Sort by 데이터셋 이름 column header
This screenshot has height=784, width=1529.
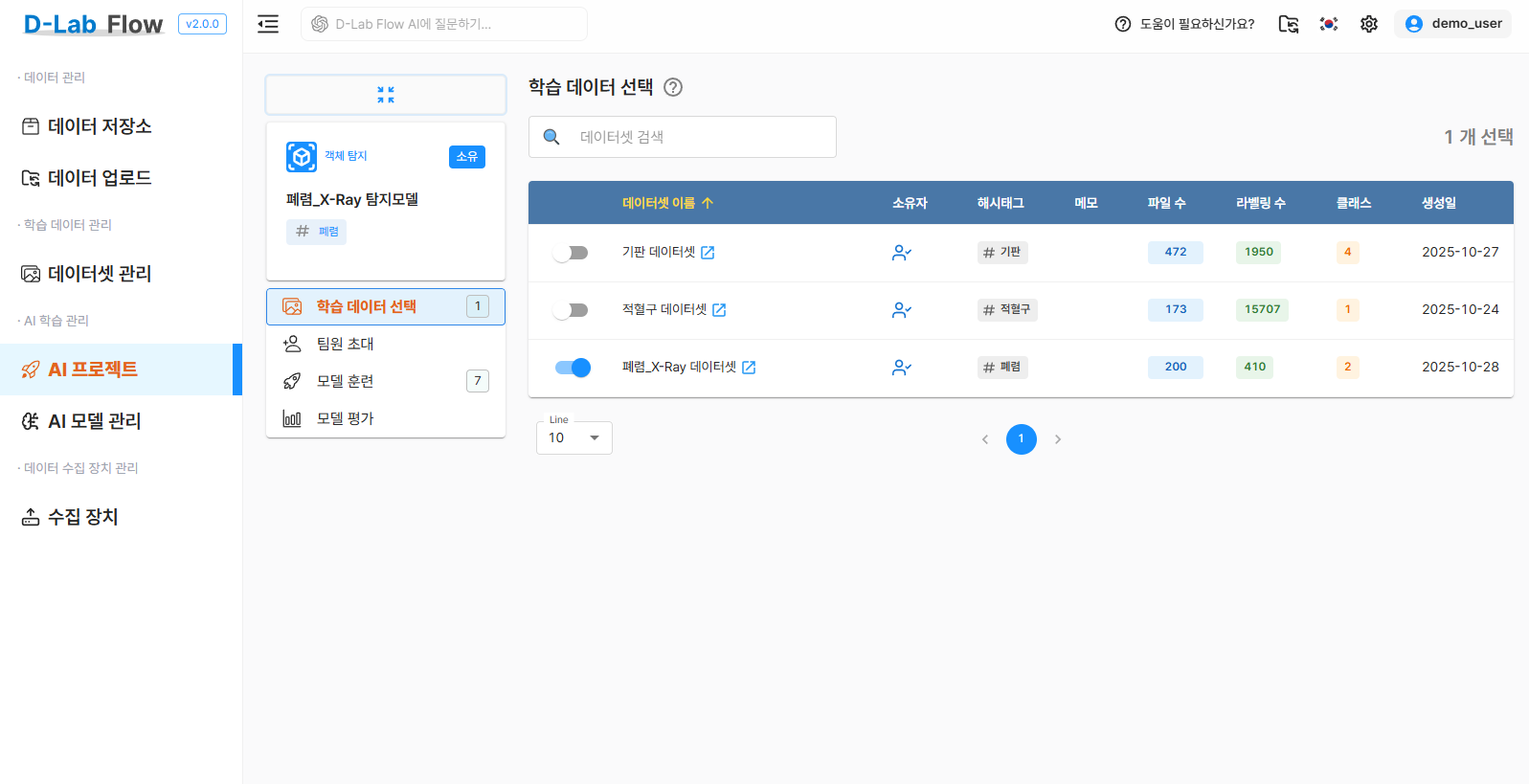pyautogui.click(x=659, y=203)
